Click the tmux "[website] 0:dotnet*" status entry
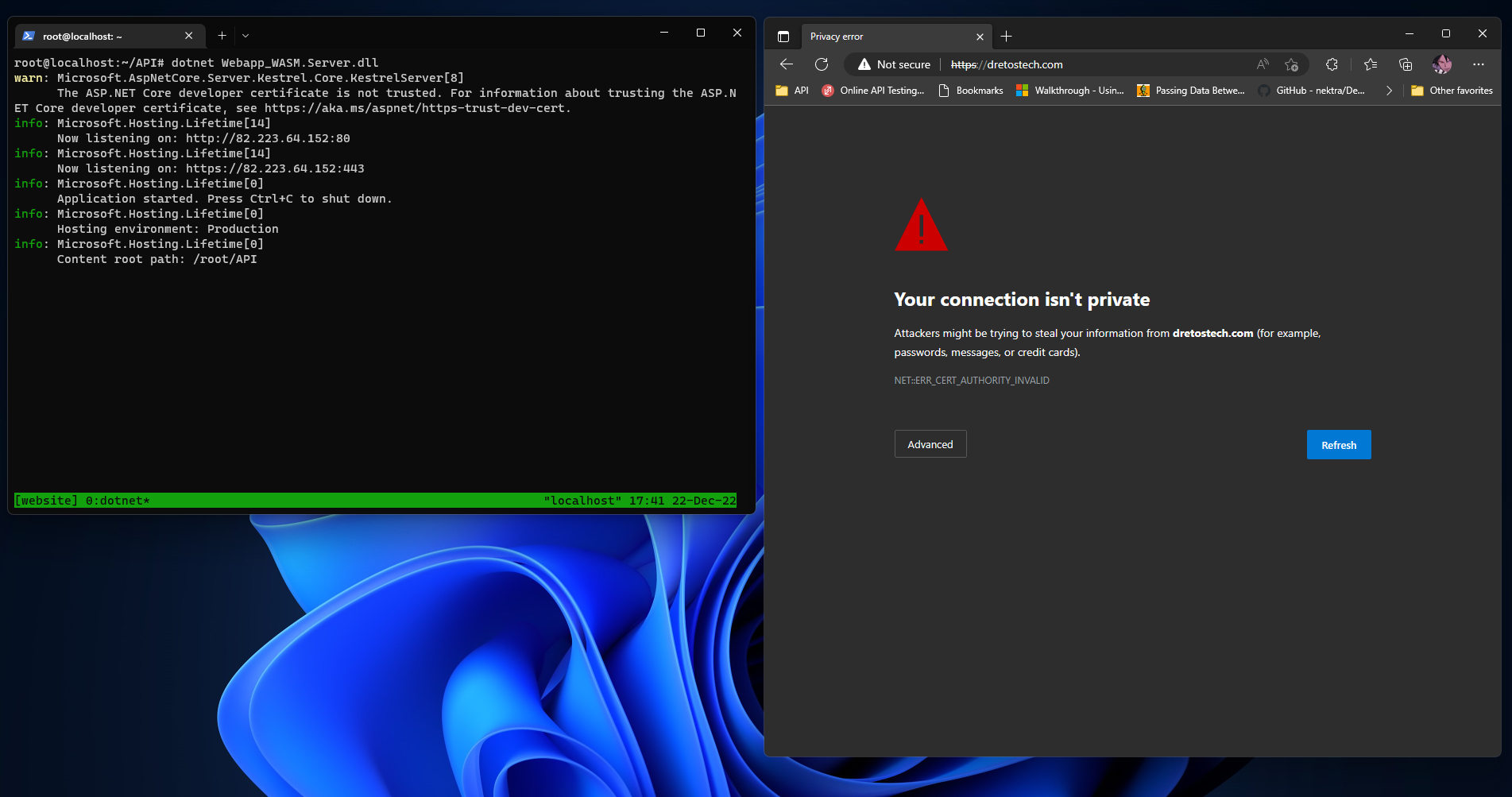The width and height of the screenshot is (1512, 797). (83, 501)
